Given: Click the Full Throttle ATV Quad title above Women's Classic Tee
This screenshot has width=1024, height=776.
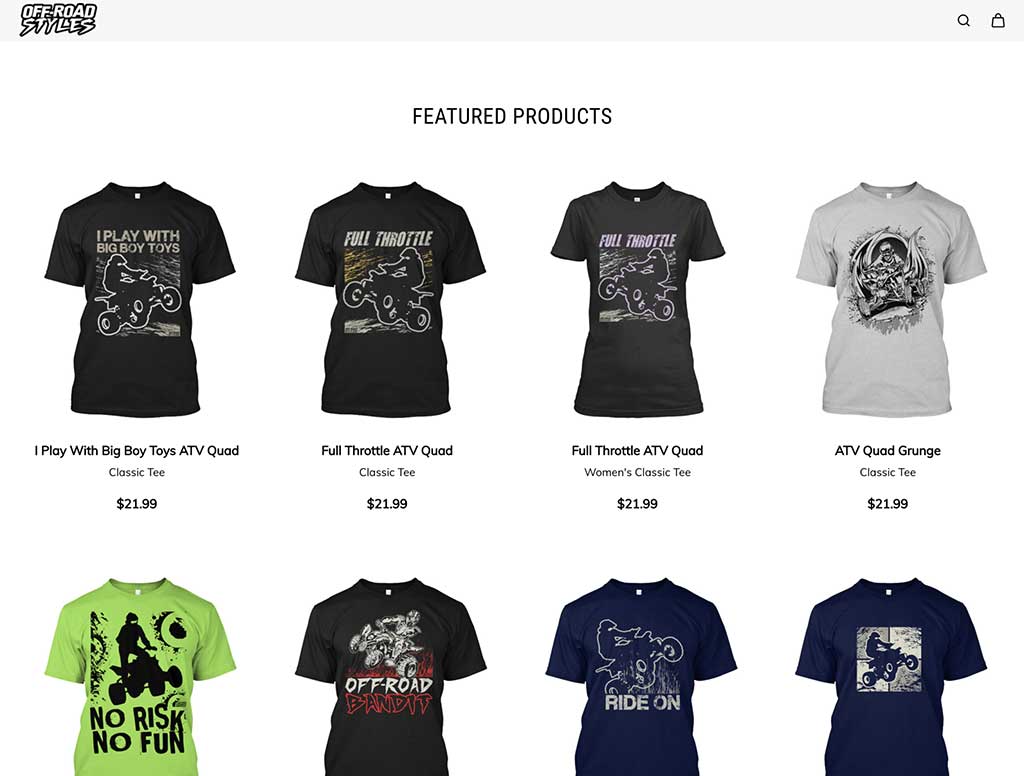Looking at the screenshot, I should tap(637, 451).
